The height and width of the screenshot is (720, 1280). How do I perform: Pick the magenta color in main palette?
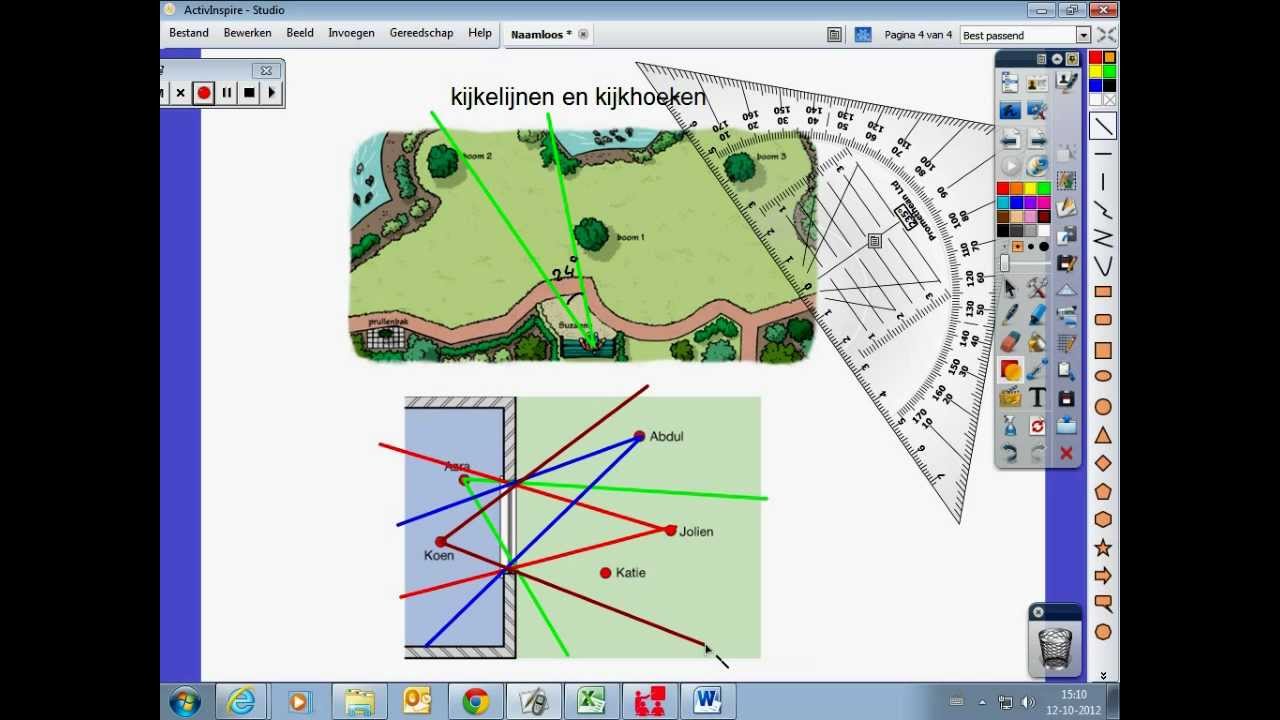[1044, 203]
